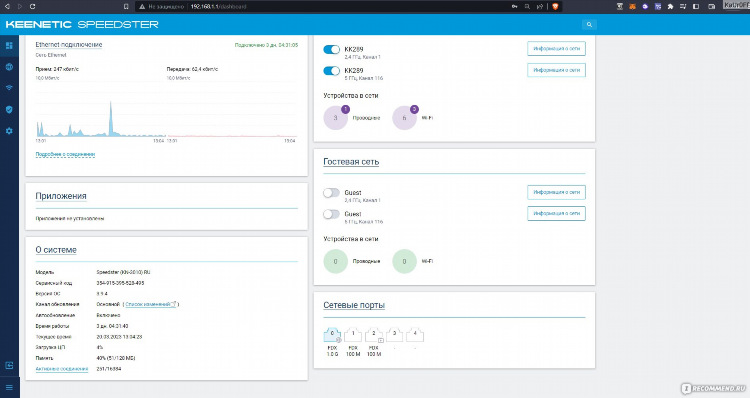Image resolution: width=750 pixels, height=398 pixels.
Task: Open the 'Сетевые порты' section heading
Action: (x=354, y=305)
